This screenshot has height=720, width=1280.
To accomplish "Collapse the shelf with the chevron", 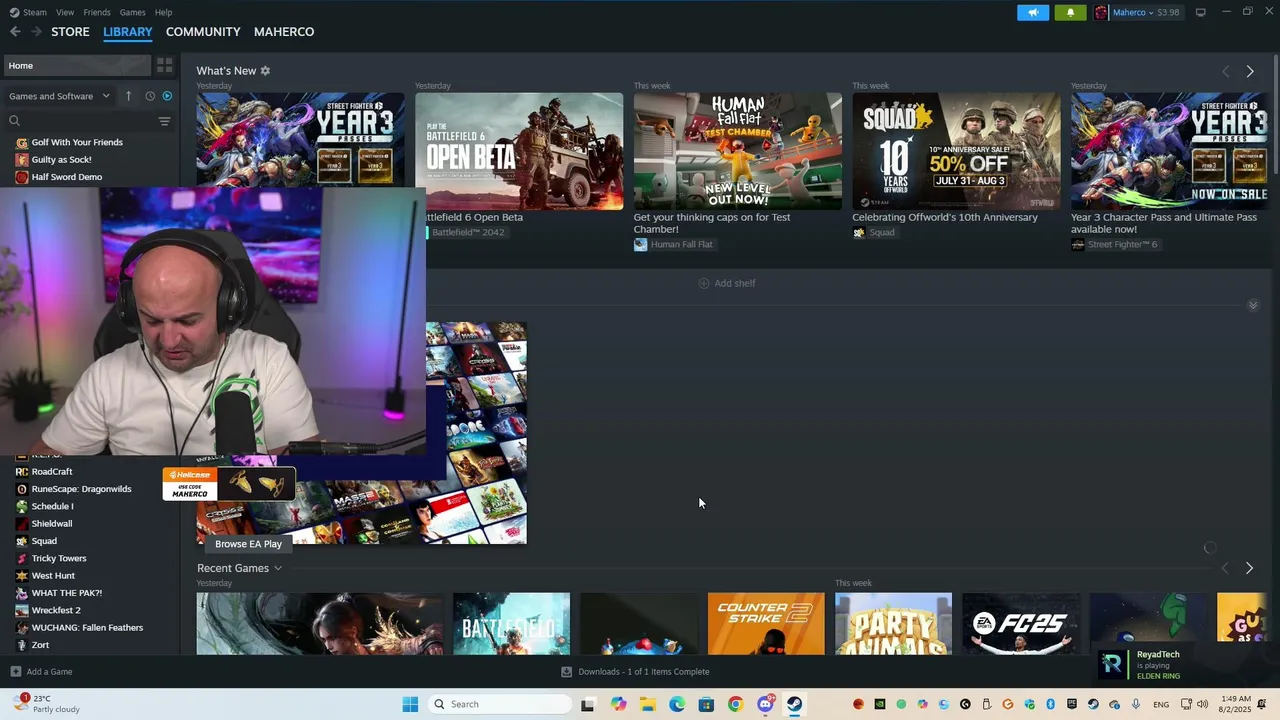I will click(x=1253, y=305).
